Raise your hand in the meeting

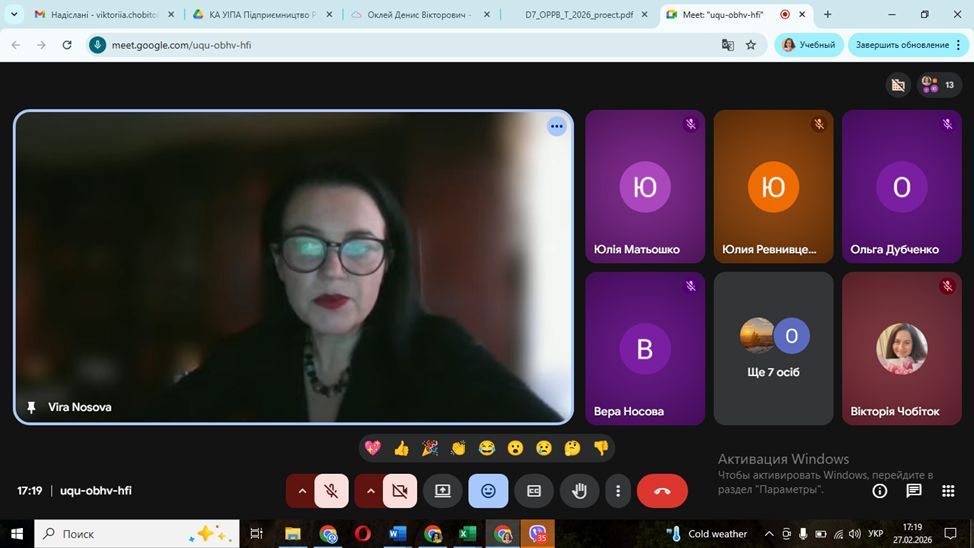click(x=579, y=491)
